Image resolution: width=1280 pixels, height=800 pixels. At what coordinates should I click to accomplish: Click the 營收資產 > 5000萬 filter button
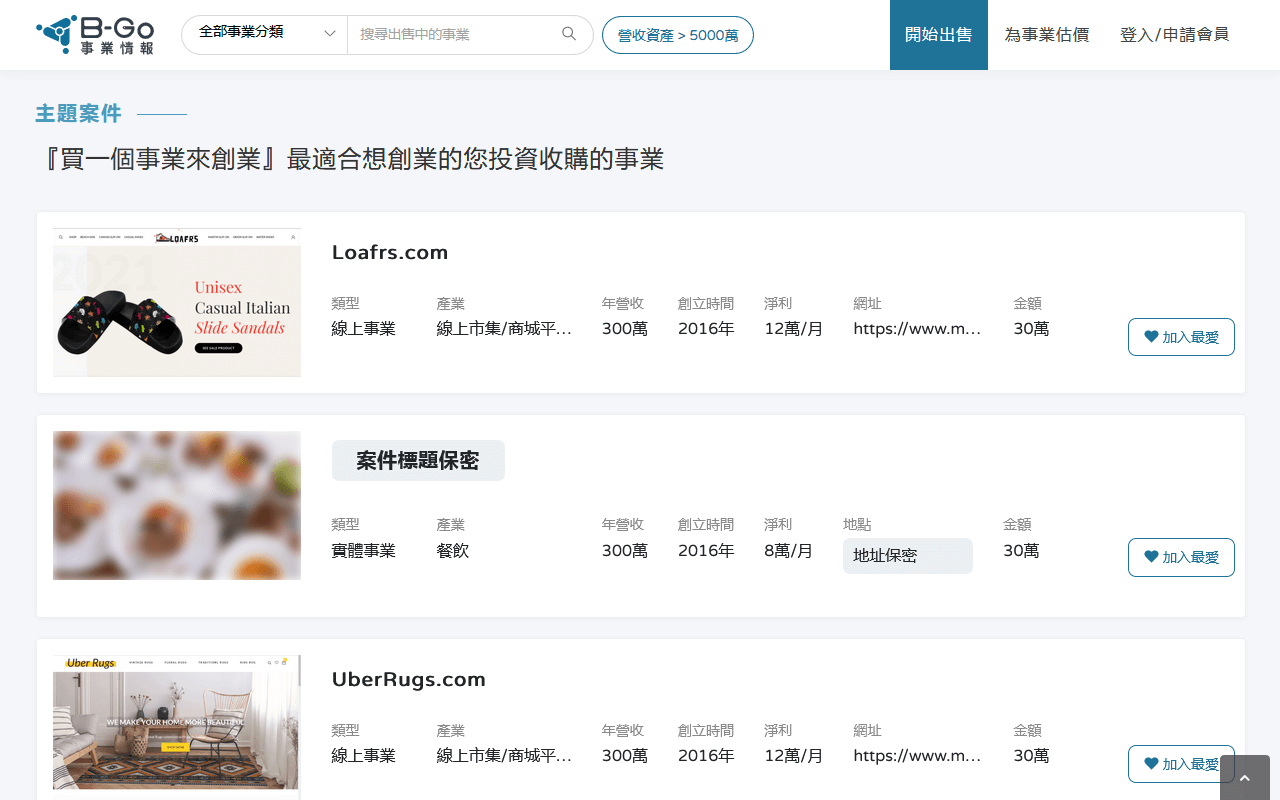678,35
